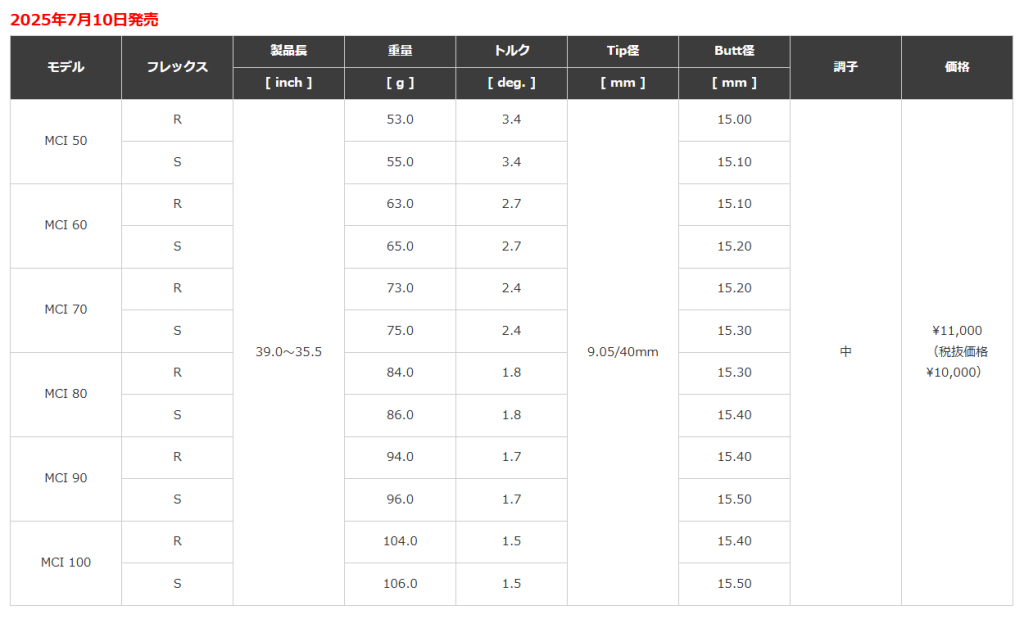Click the 価格 column header

tap(957, 67)
